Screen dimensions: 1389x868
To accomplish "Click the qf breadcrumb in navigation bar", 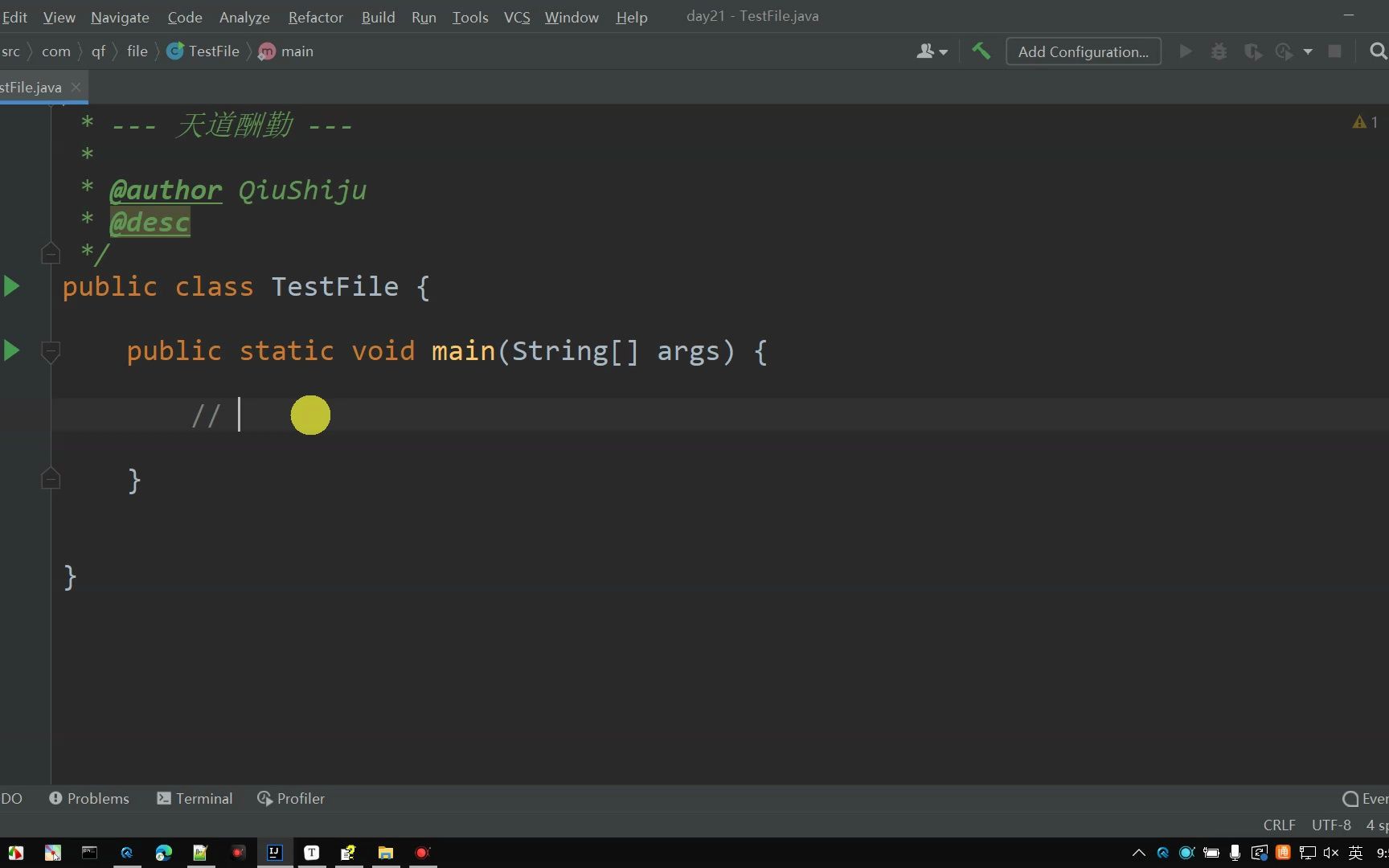I will (98, 51).
